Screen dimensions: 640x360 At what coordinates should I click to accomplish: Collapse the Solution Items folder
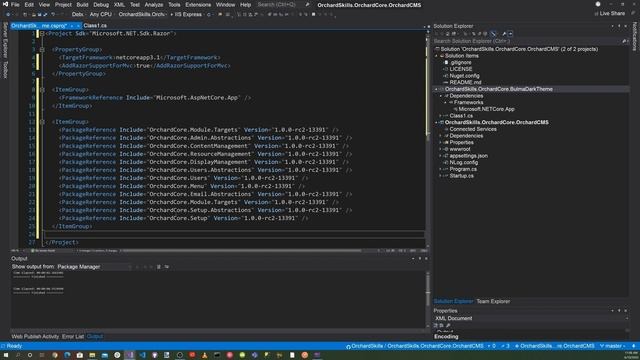pyautogui.click(x=436, y=56)
